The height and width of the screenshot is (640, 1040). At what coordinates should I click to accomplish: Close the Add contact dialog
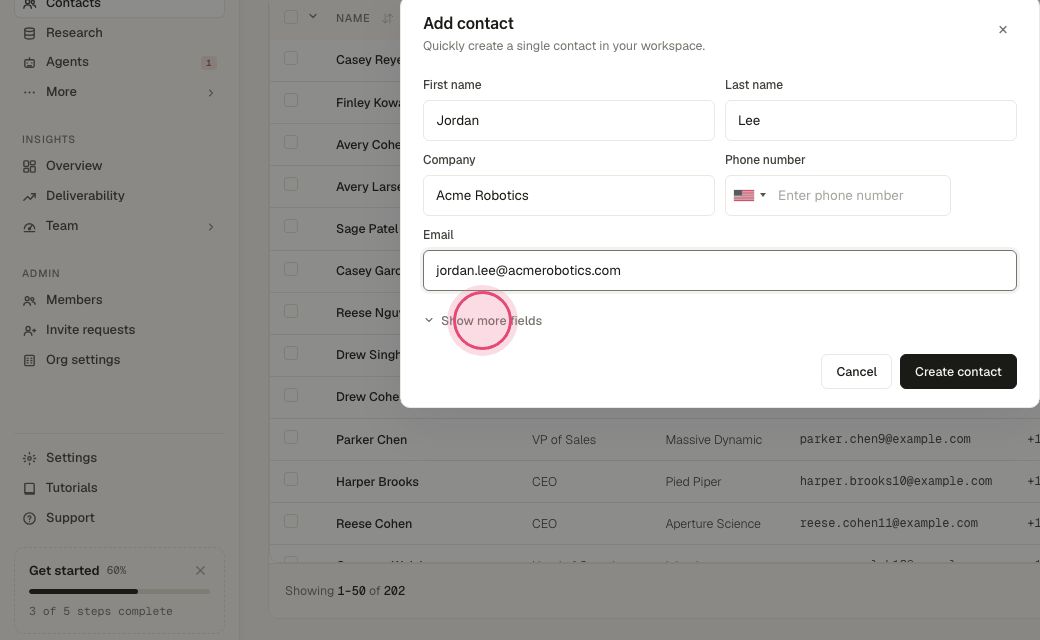1003,29
